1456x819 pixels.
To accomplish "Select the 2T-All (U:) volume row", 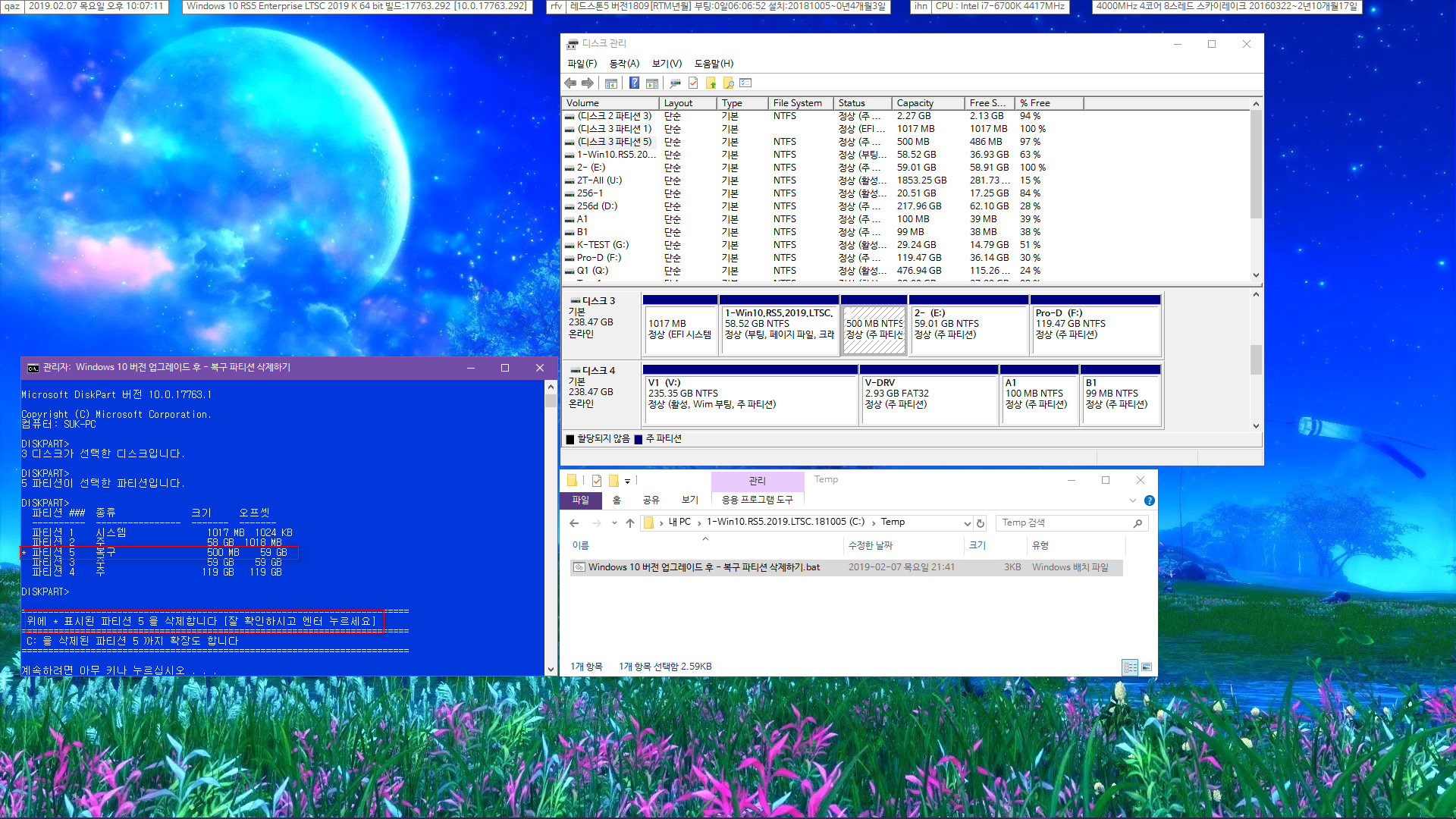I will click(x=905, y=180).
